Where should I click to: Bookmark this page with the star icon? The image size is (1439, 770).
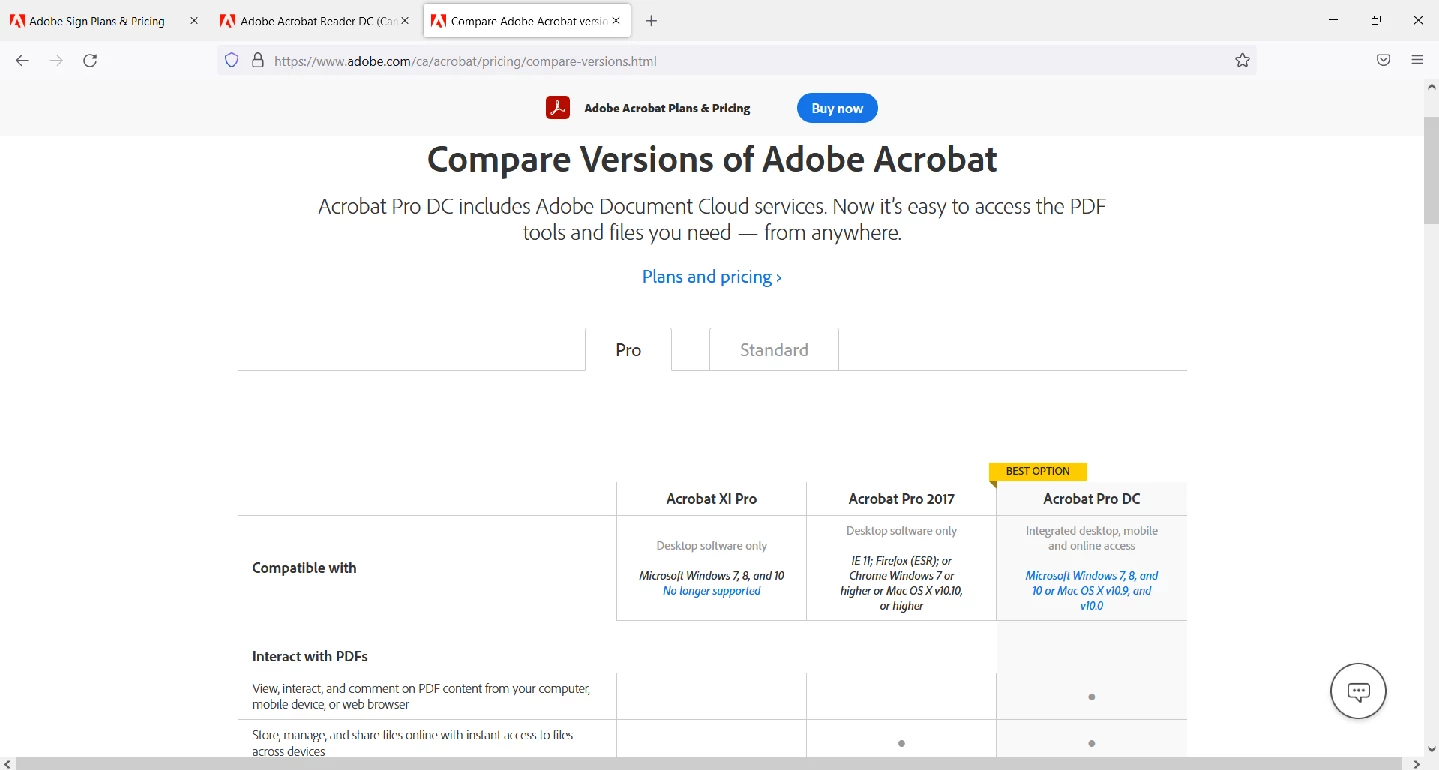point(1242,60)
